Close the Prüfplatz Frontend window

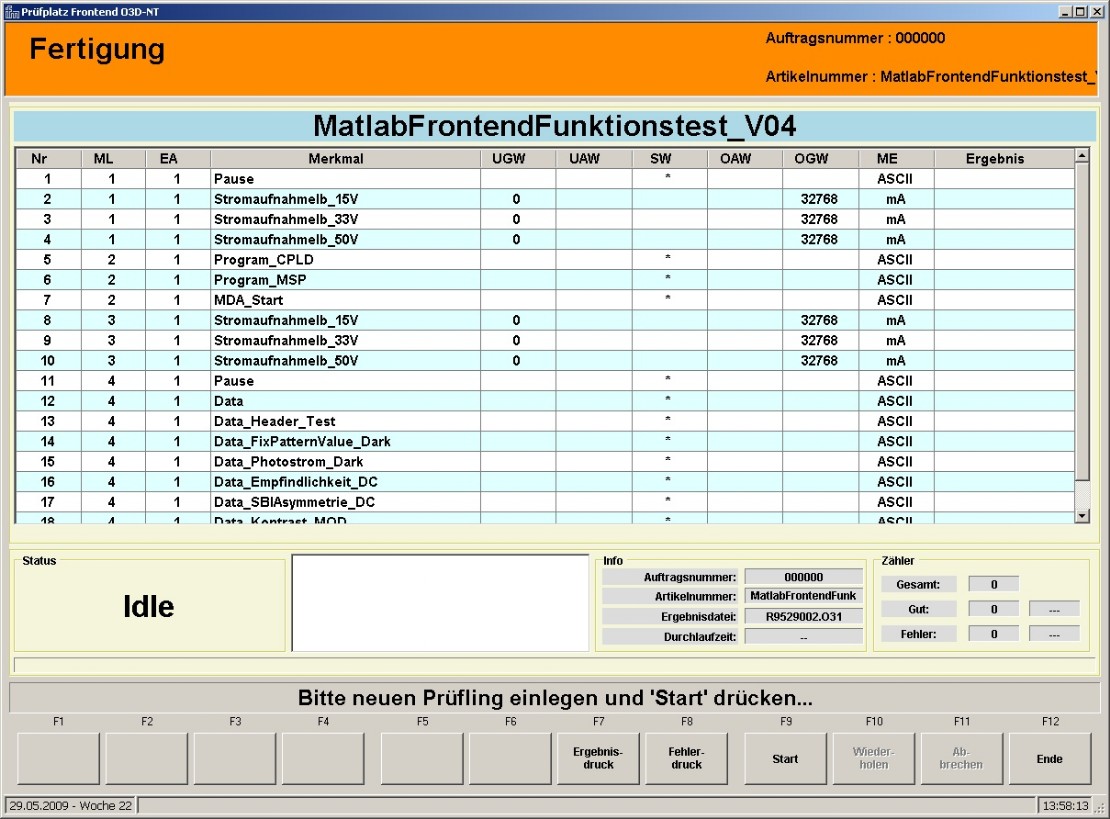click(x=1095, y=11)
